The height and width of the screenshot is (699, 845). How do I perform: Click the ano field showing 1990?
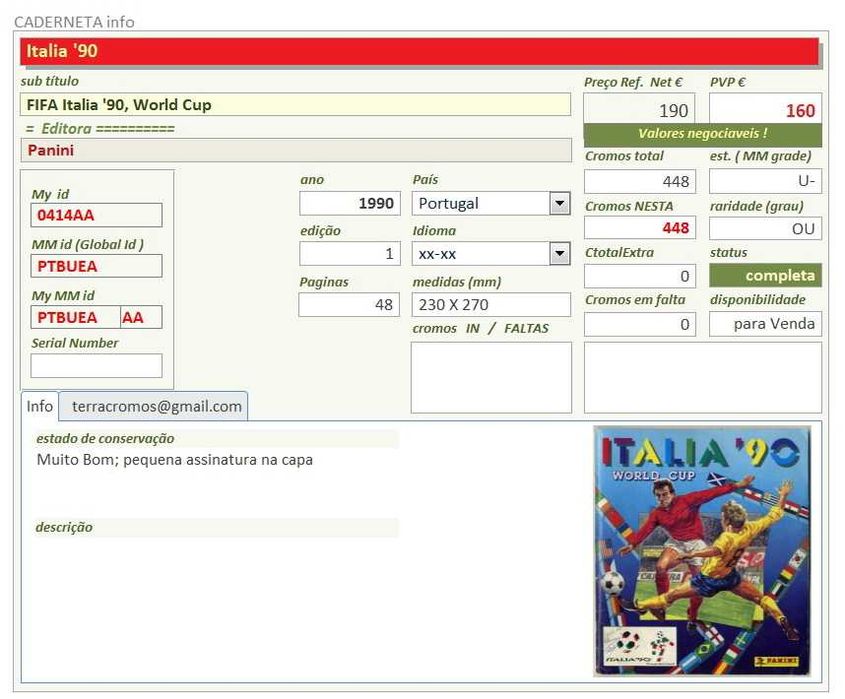(x=350, y=204)
